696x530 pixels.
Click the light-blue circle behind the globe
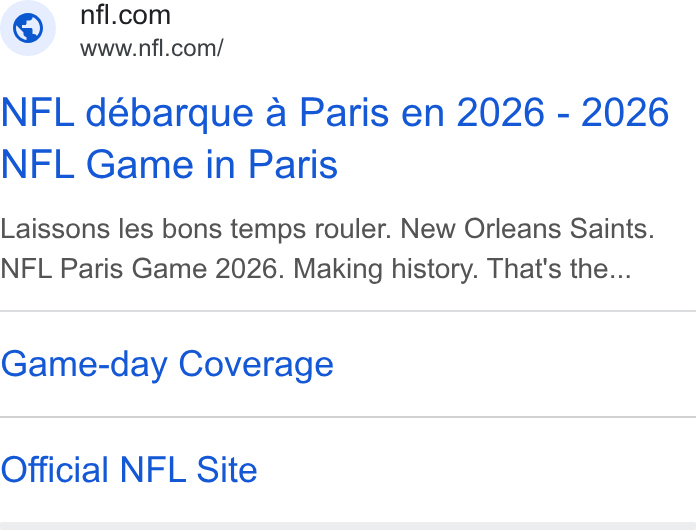pyautogui.click(x=28, y=28)
